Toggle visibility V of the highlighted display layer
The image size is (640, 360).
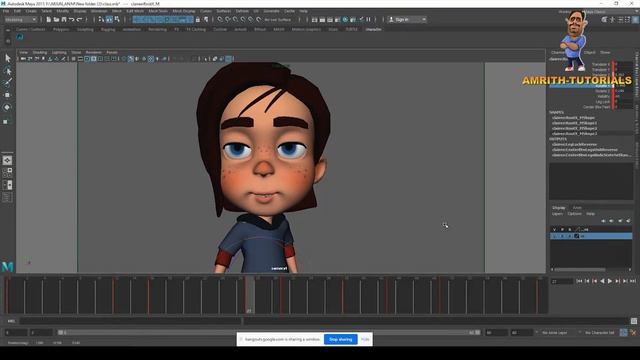tap(554, 236)
